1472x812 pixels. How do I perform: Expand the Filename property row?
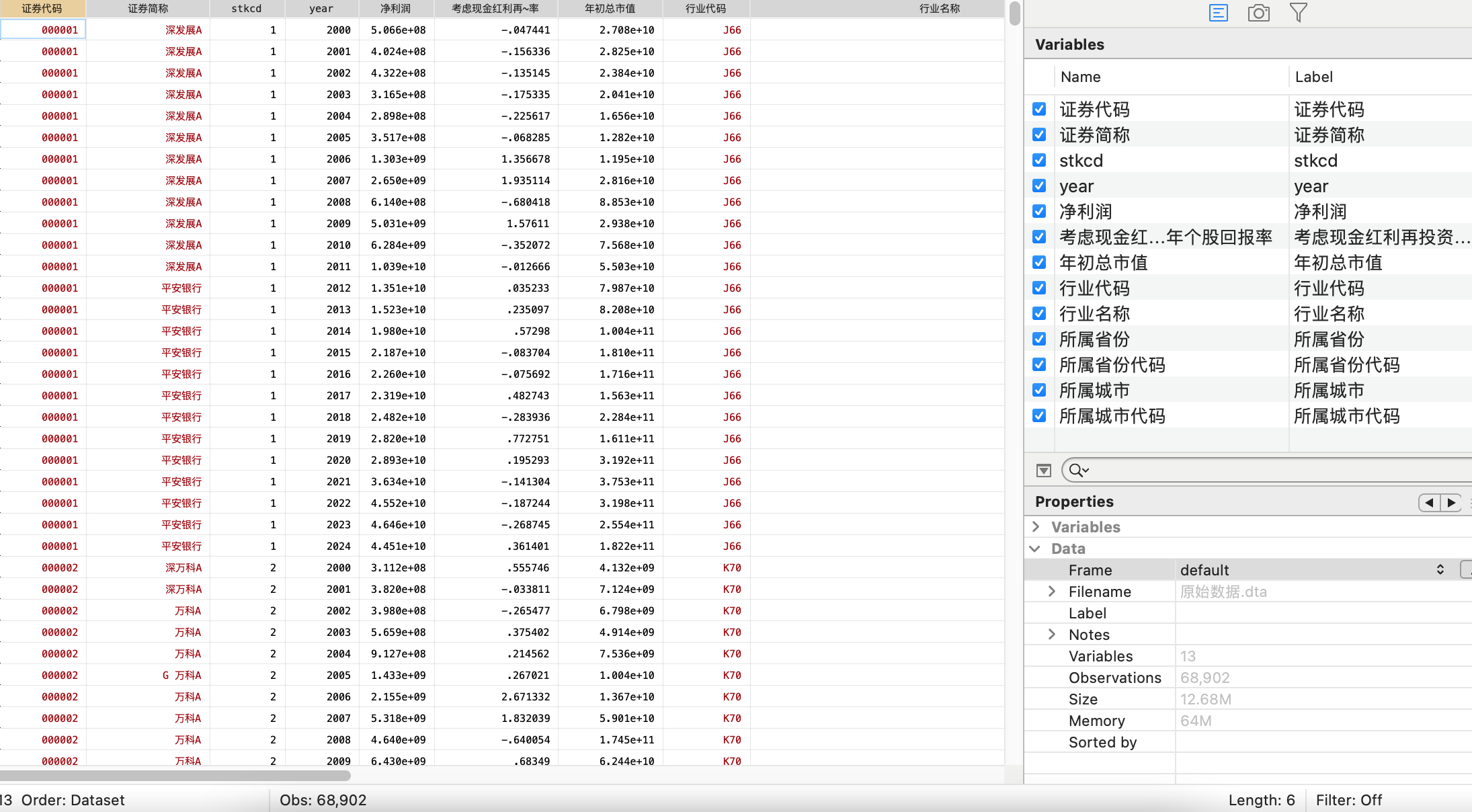(1052, 592)
